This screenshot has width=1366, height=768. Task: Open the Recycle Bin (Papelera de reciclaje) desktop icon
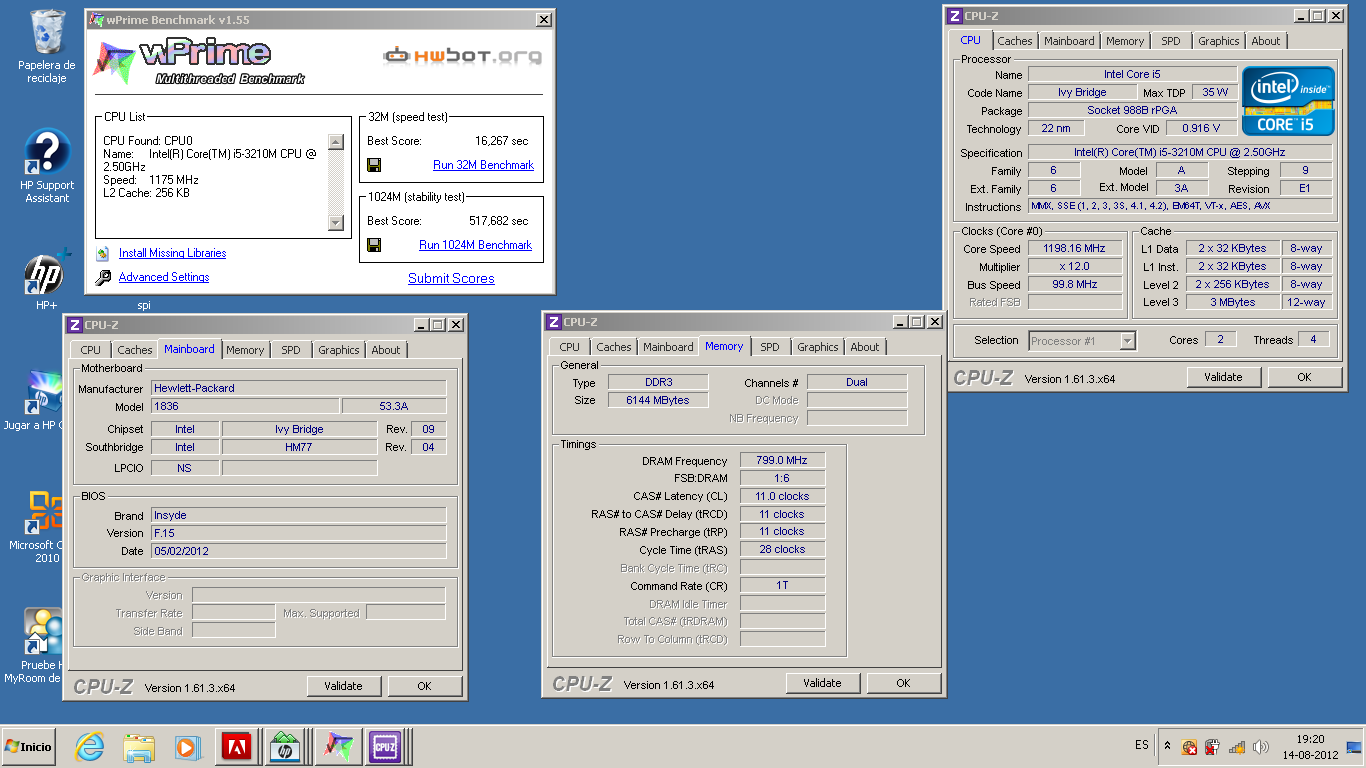[47, 45]
